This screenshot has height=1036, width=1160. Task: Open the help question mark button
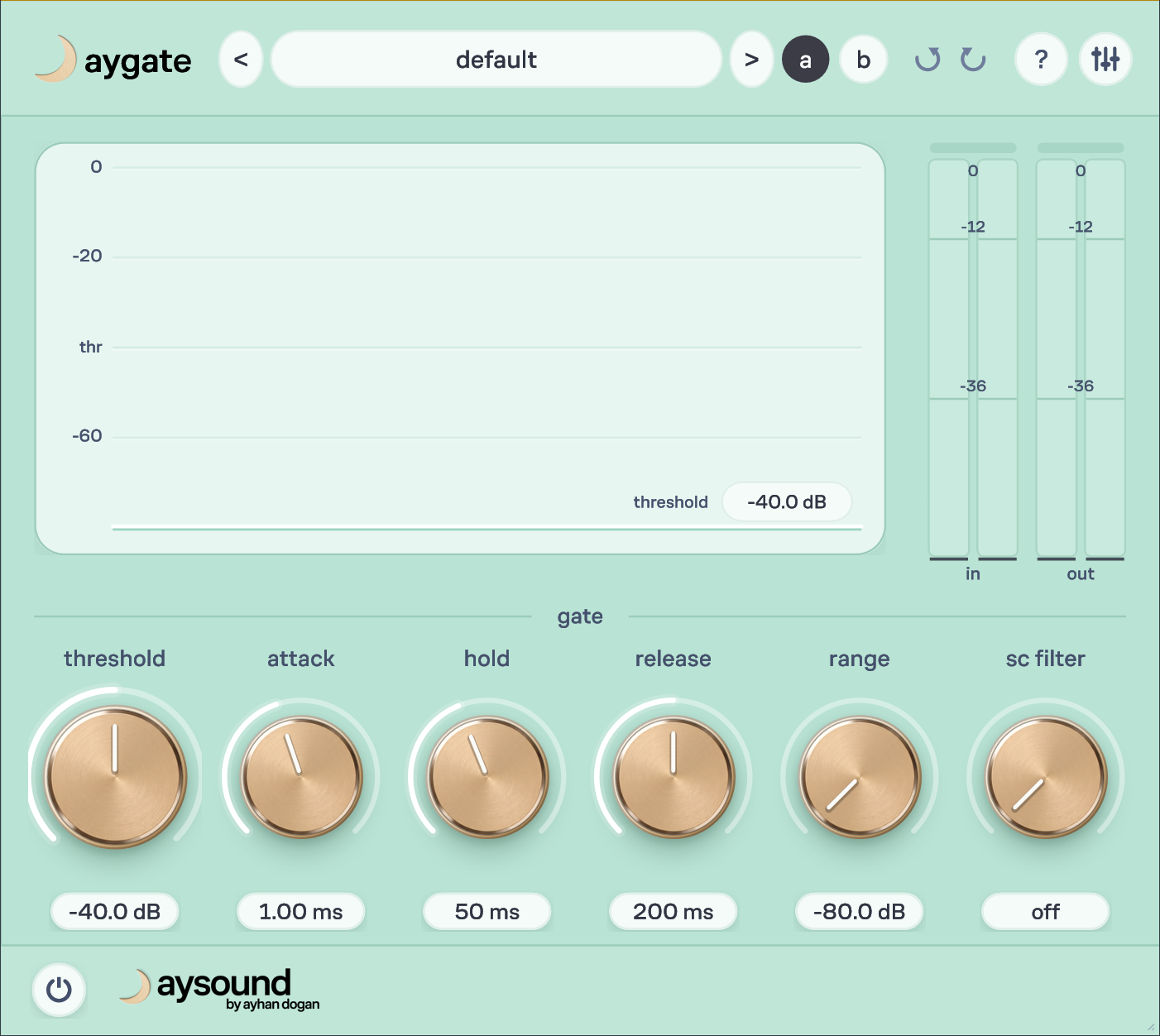pyautogui.click(x=1041, y=60)
